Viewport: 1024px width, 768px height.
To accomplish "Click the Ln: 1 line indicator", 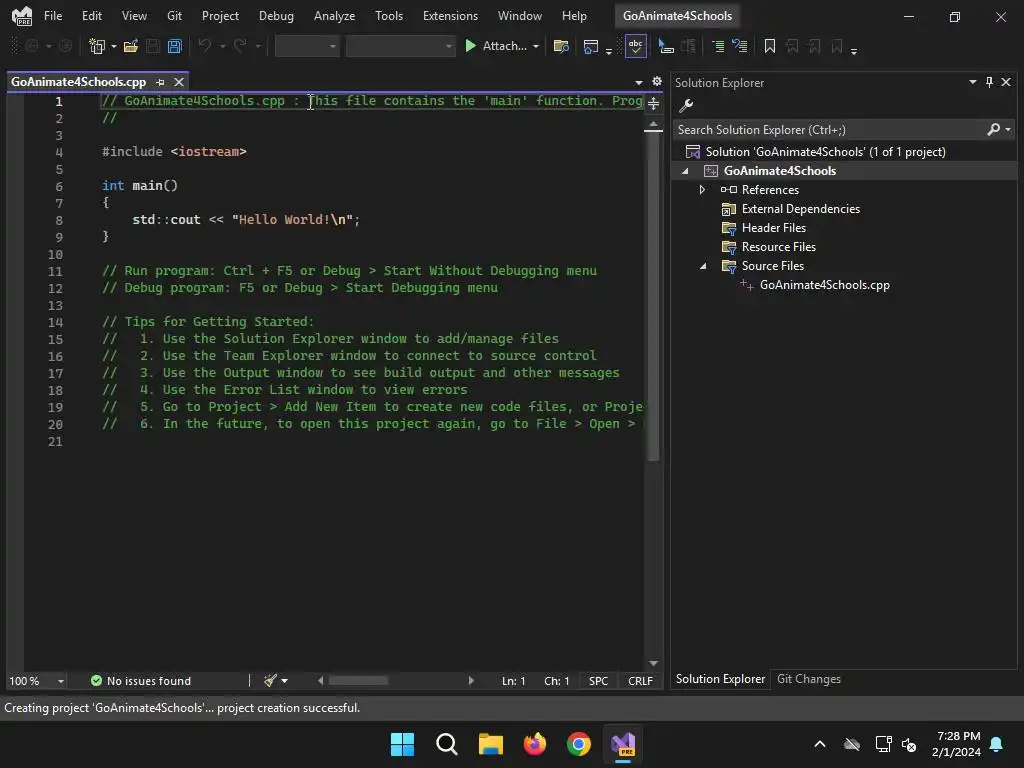I will pyautogui.click(x=513, y=680).
